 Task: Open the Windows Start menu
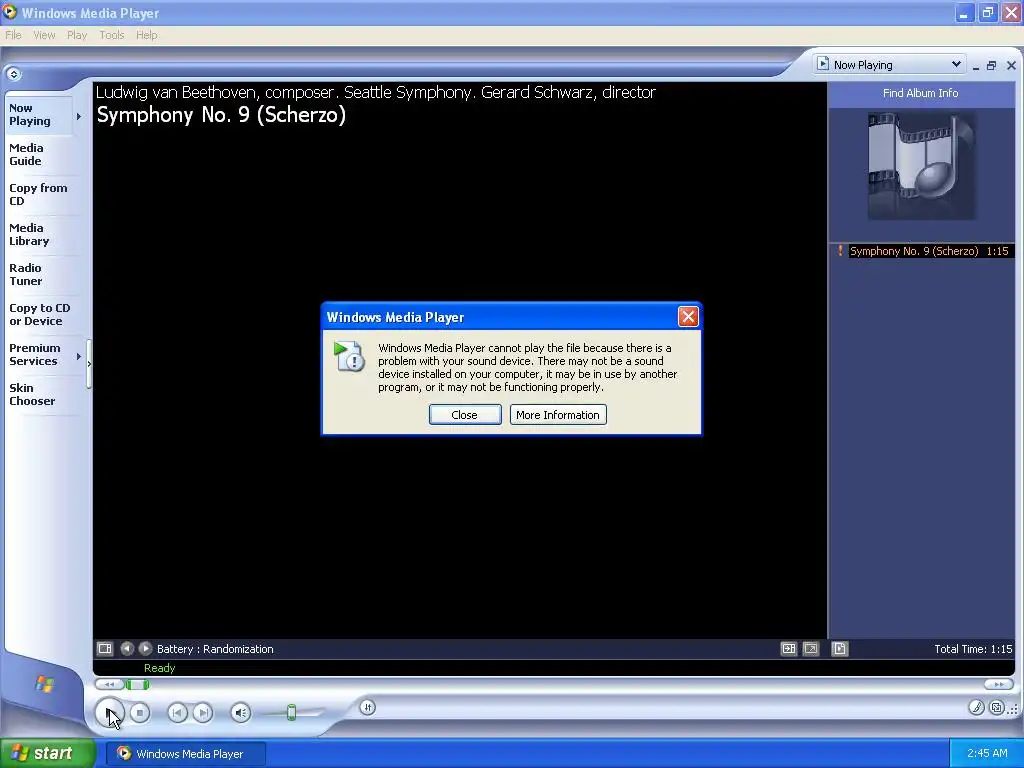click(48, 753)
